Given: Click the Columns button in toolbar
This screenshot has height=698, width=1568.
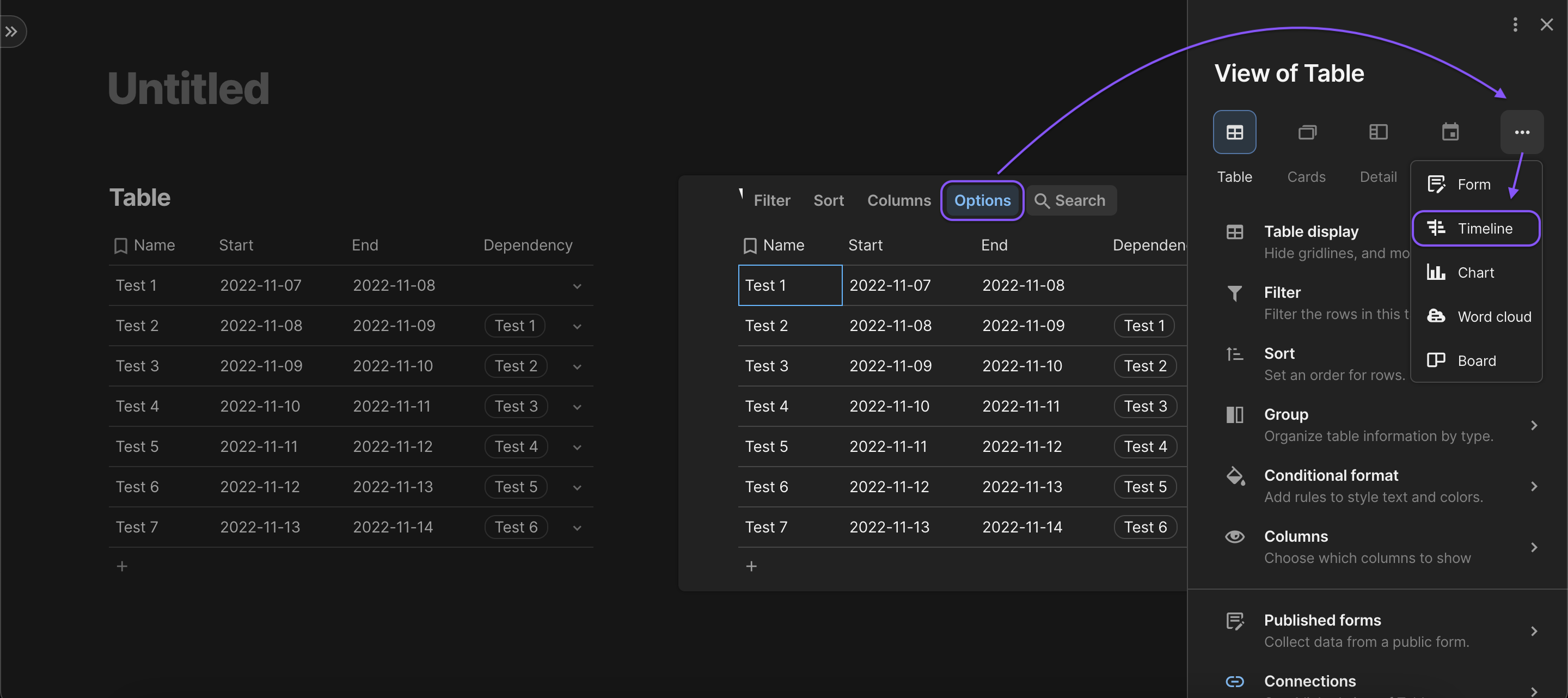Looking at the screenshot, I should pos(898,200).
